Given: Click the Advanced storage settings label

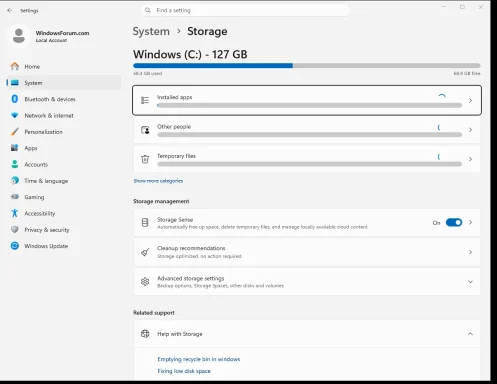Looking at the screenshot, I should pyautogui.click(x=190, y=278).
